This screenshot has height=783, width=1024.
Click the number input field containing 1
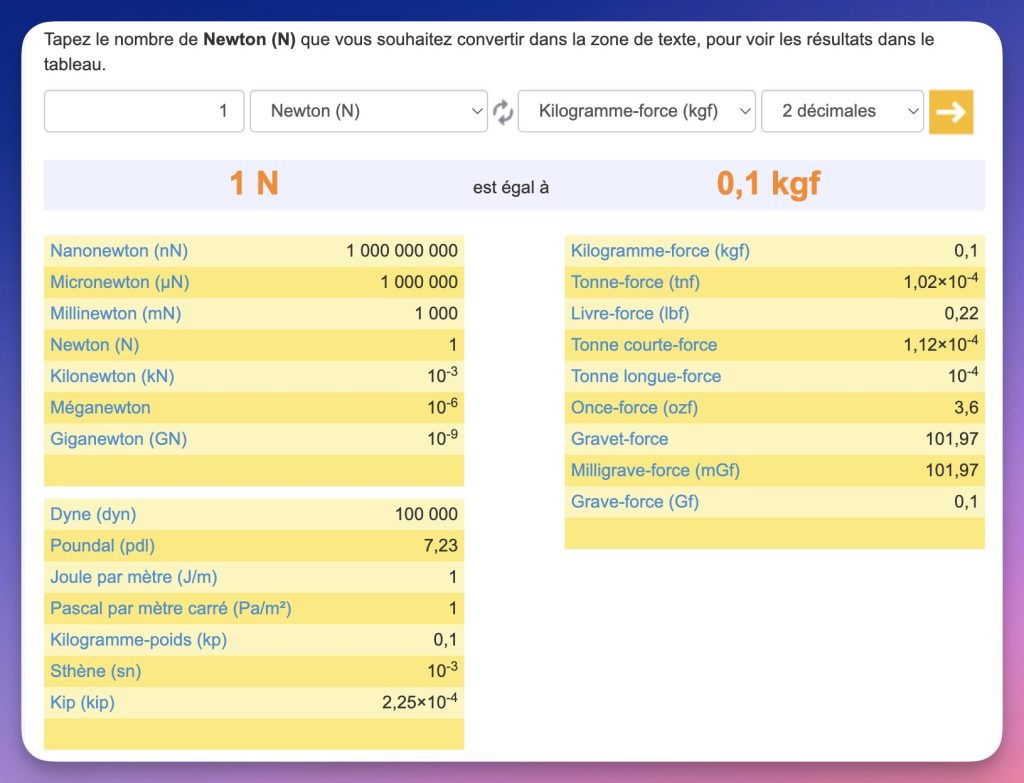144,111
